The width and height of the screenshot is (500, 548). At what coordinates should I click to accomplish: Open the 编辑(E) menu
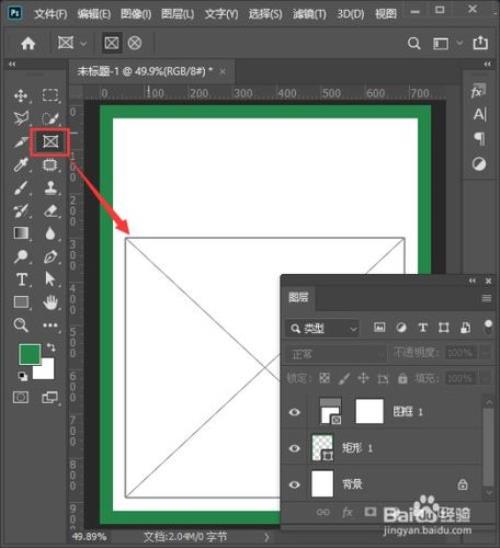click(94, 14)
